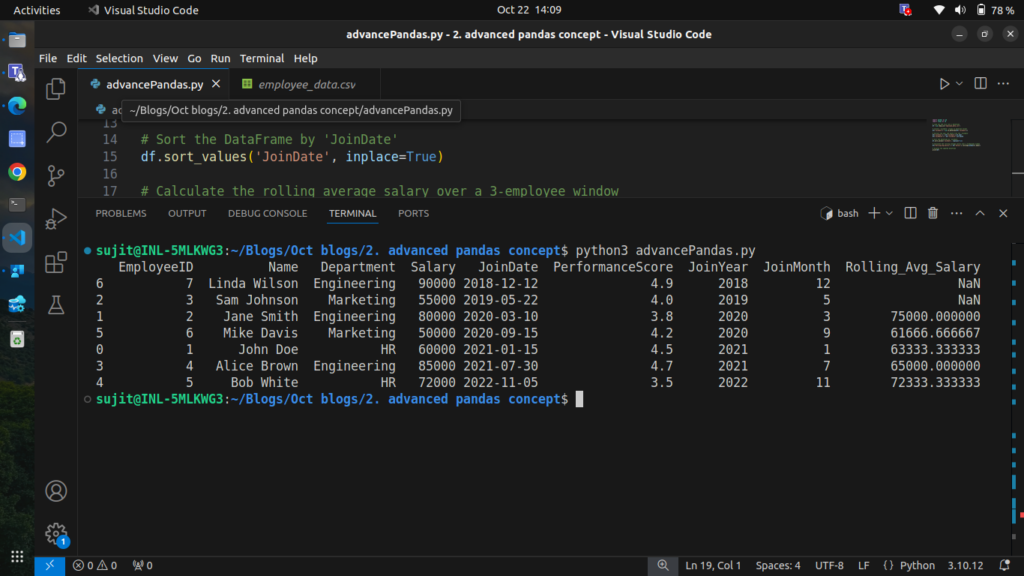
Task: Switch to the employee_data.csv tab
Action: click(x=307, y=84)
